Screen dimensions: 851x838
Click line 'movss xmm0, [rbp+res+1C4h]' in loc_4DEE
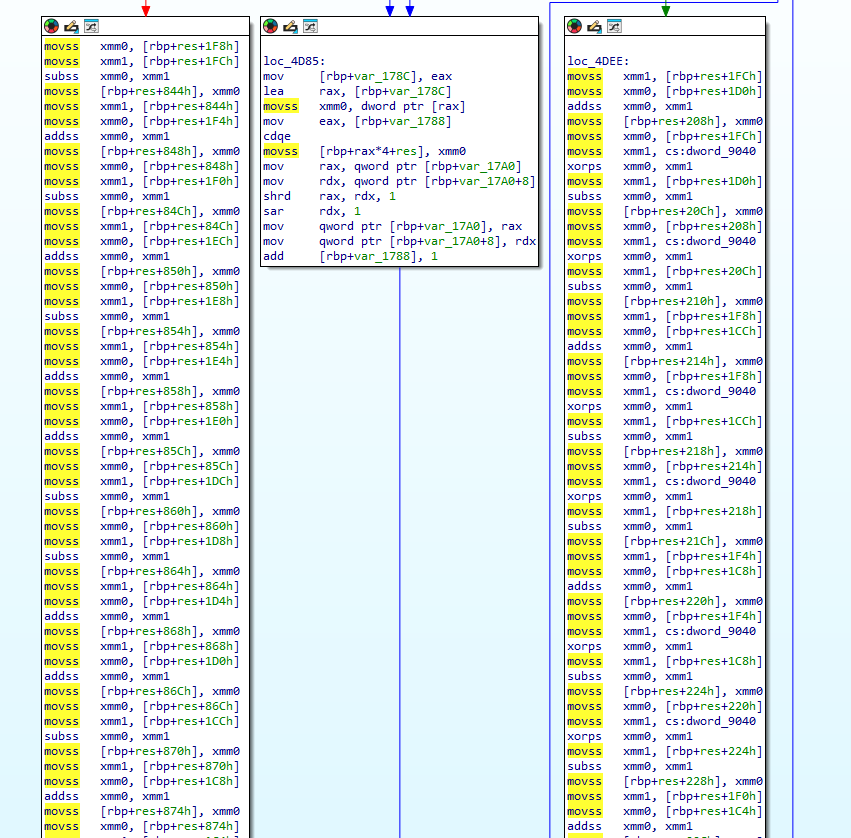(x=665, y=811)
